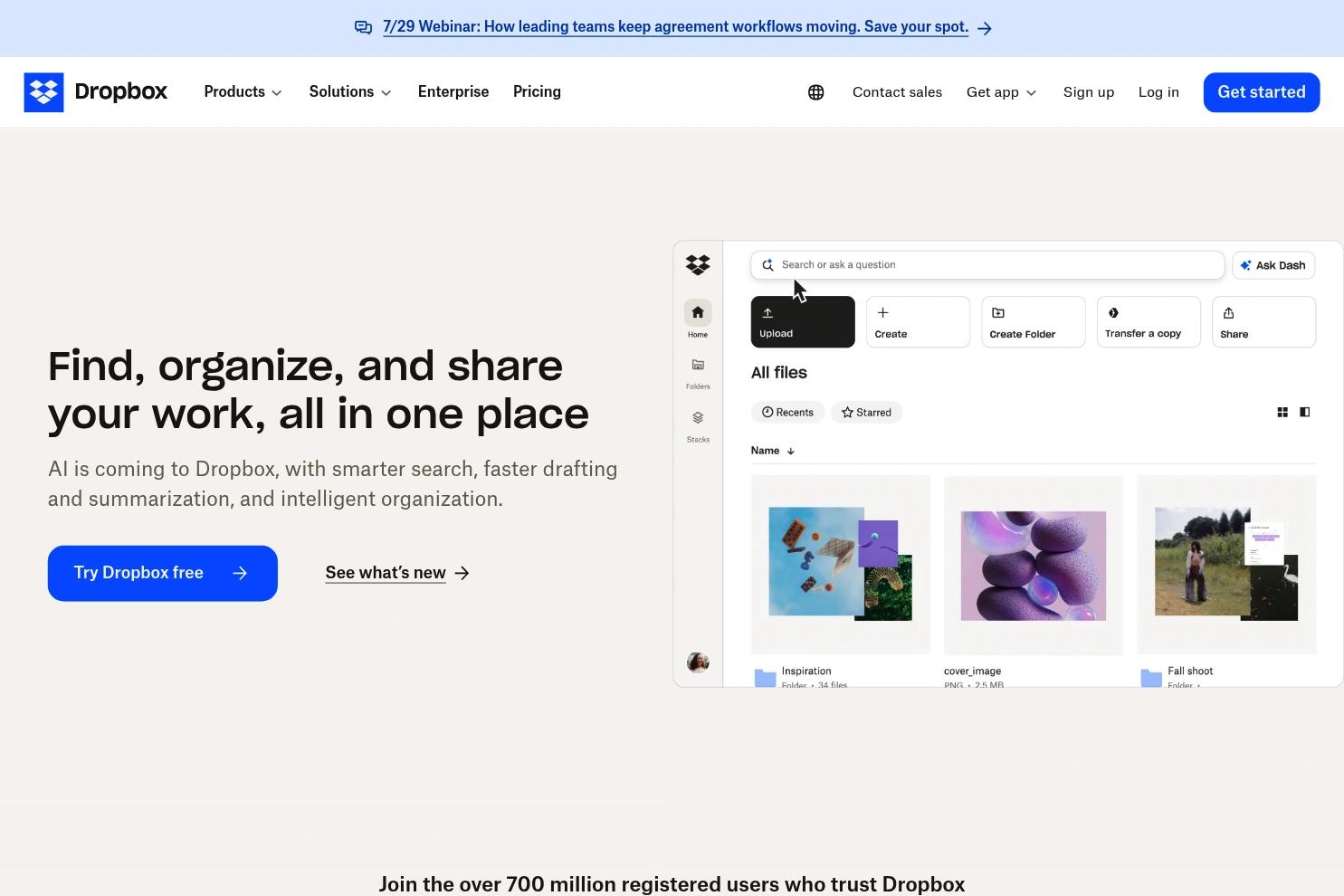Select the Home icon in app sidebar
The image size is (1344, 896).
(698, 313)
